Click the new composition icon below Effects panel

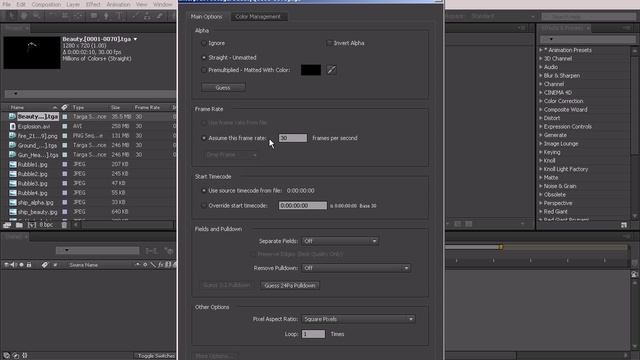coord(624,225)
